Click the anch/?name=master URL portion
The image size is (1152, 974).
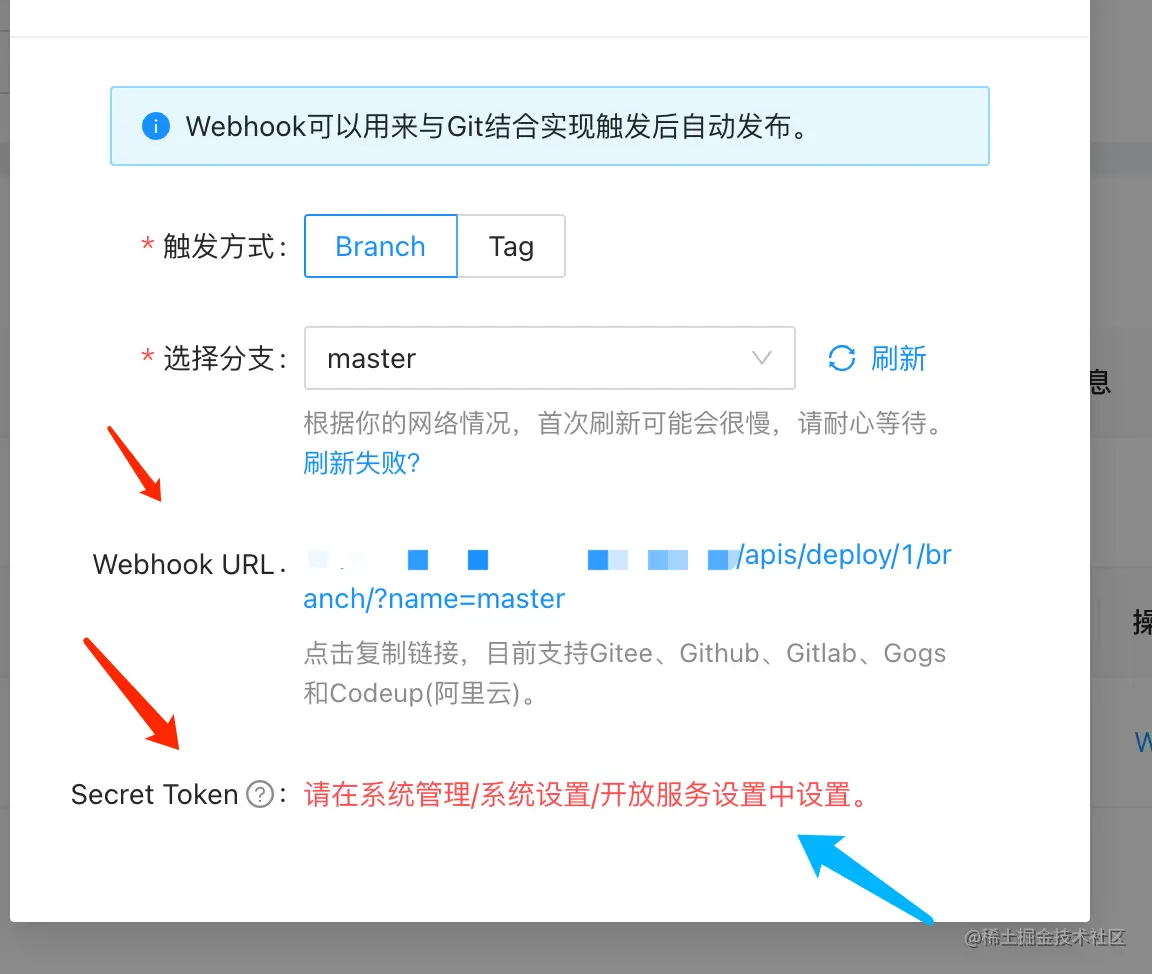click(x=434, y=599)
